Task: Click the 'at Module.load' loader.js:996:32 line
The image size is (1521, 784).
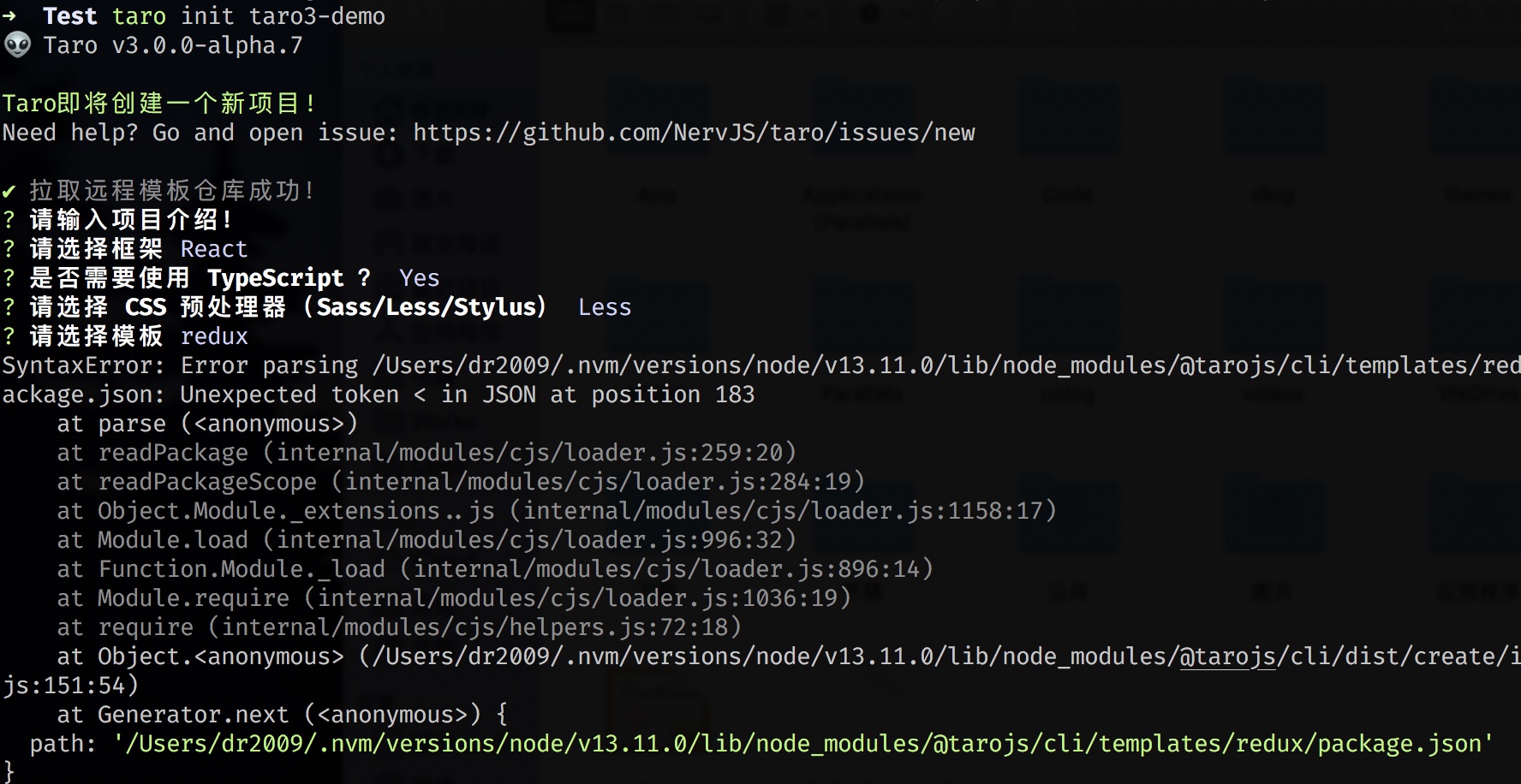Action: click(427, 540)
